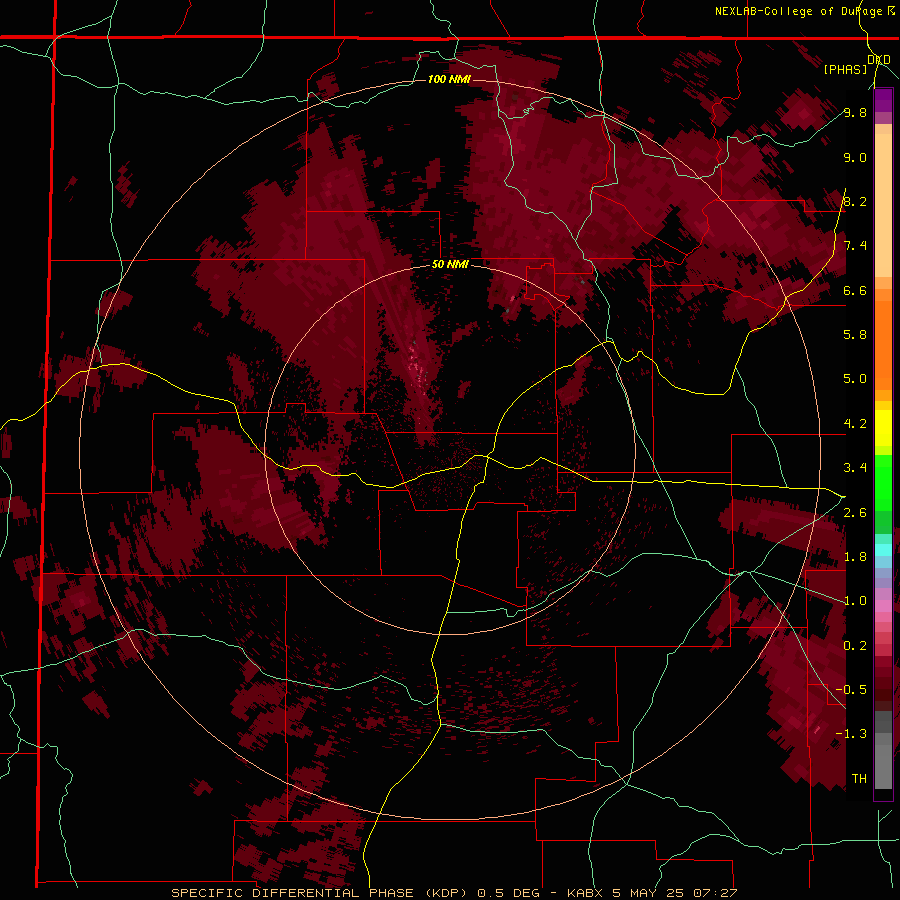Click the 5.0 scale value
Viewport: 900px width, 900px height.
(855, 379)
